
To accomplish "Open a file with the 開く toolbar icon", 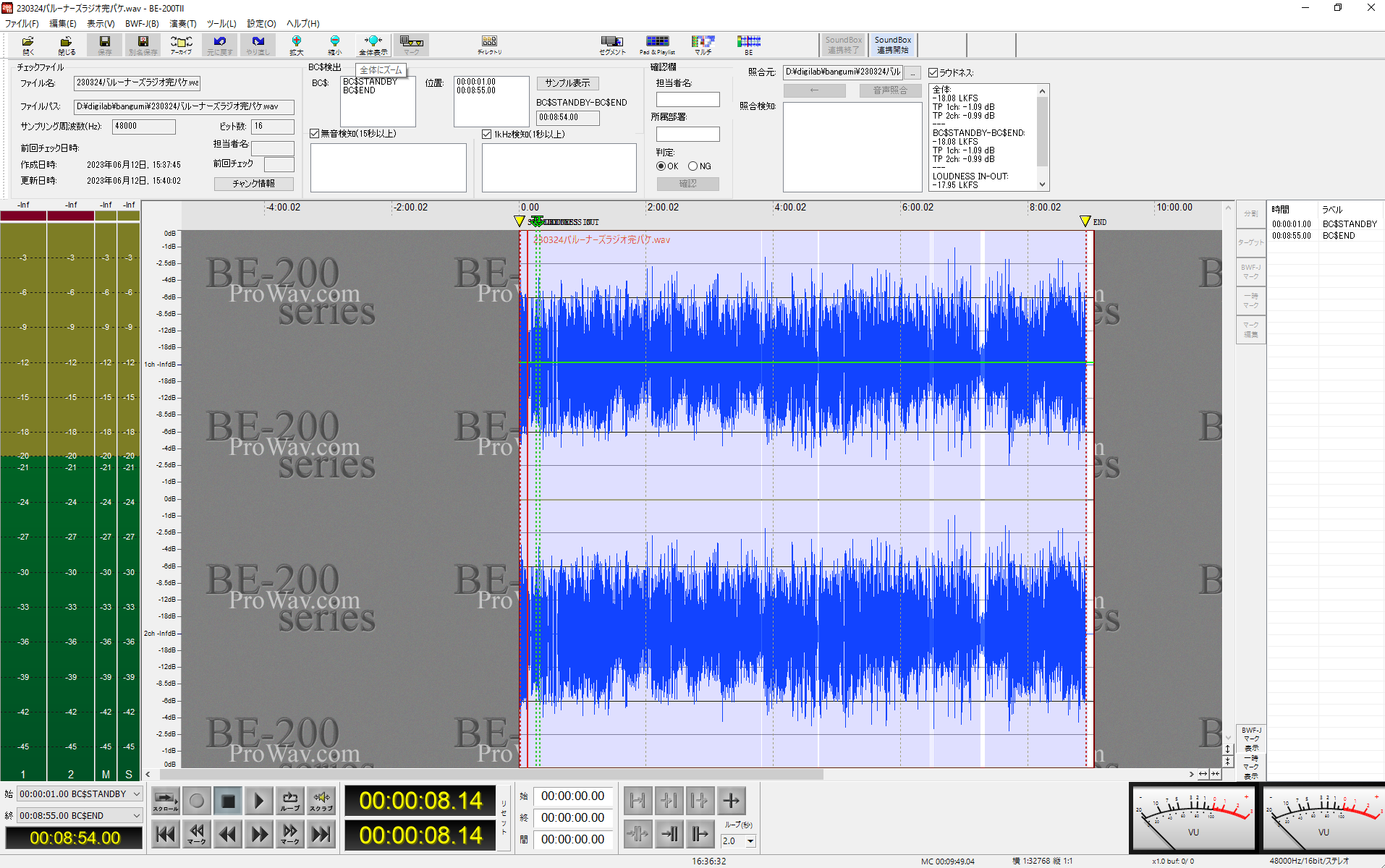I will [x=28, y=45].
